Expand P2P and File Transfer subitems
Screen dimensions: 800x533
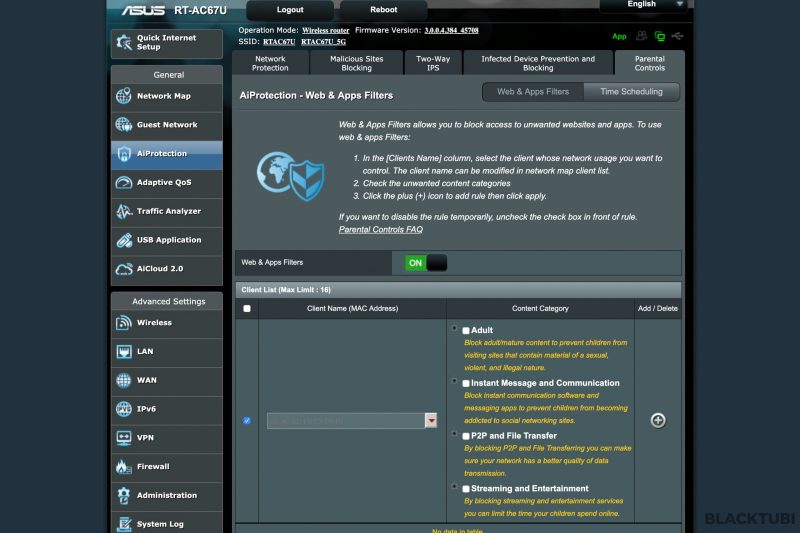pos(454,434)
